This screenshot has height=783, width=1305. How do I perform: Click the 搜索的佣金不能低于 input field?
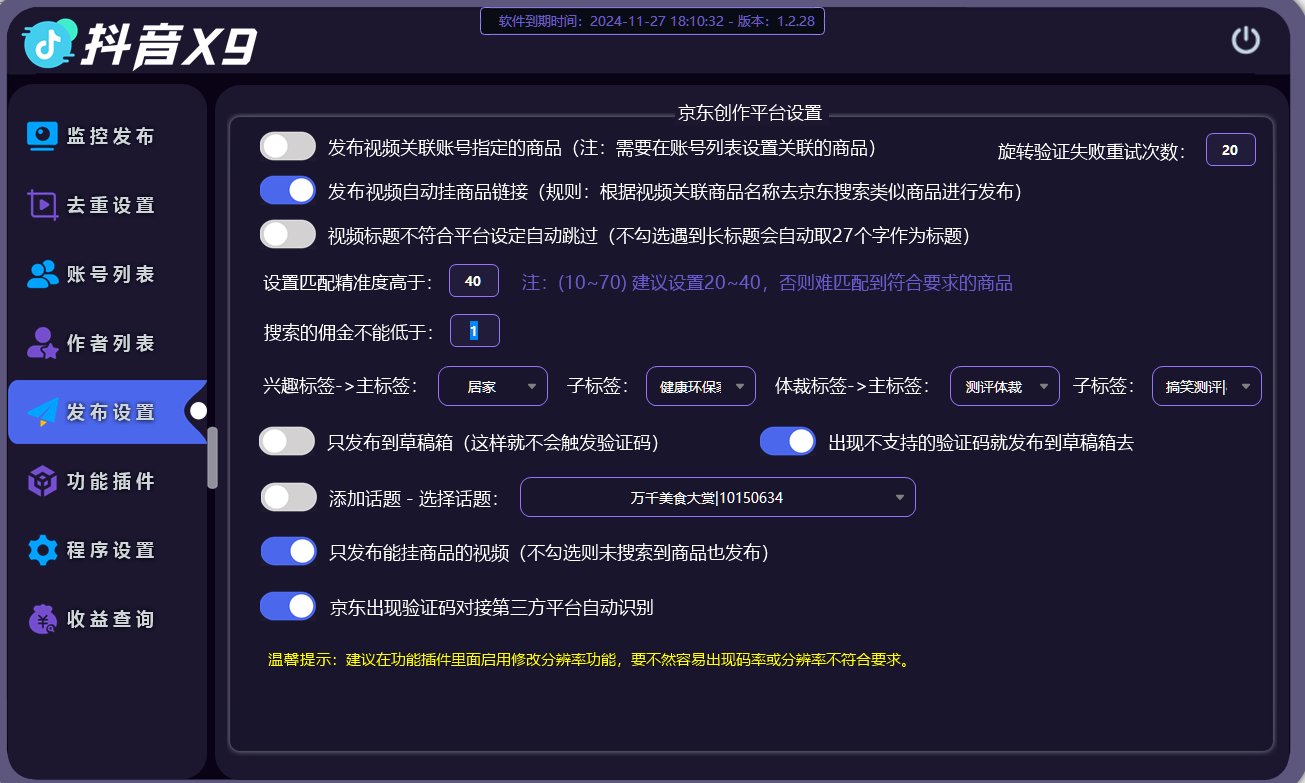click(474, 331)
